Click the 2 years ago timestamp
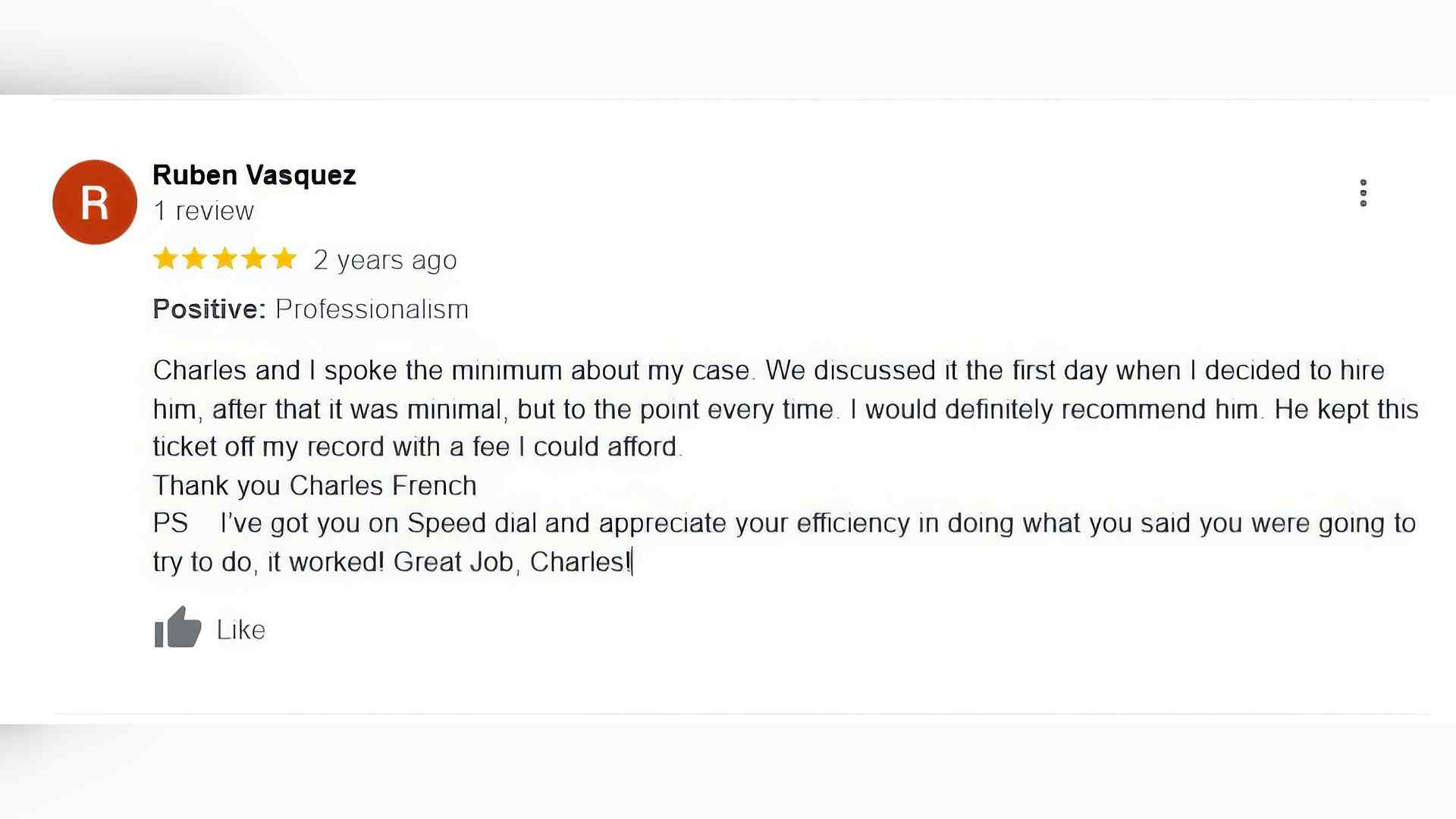Screen dimensions: 1456x819 pyautogui.click(x=385, y=260)
